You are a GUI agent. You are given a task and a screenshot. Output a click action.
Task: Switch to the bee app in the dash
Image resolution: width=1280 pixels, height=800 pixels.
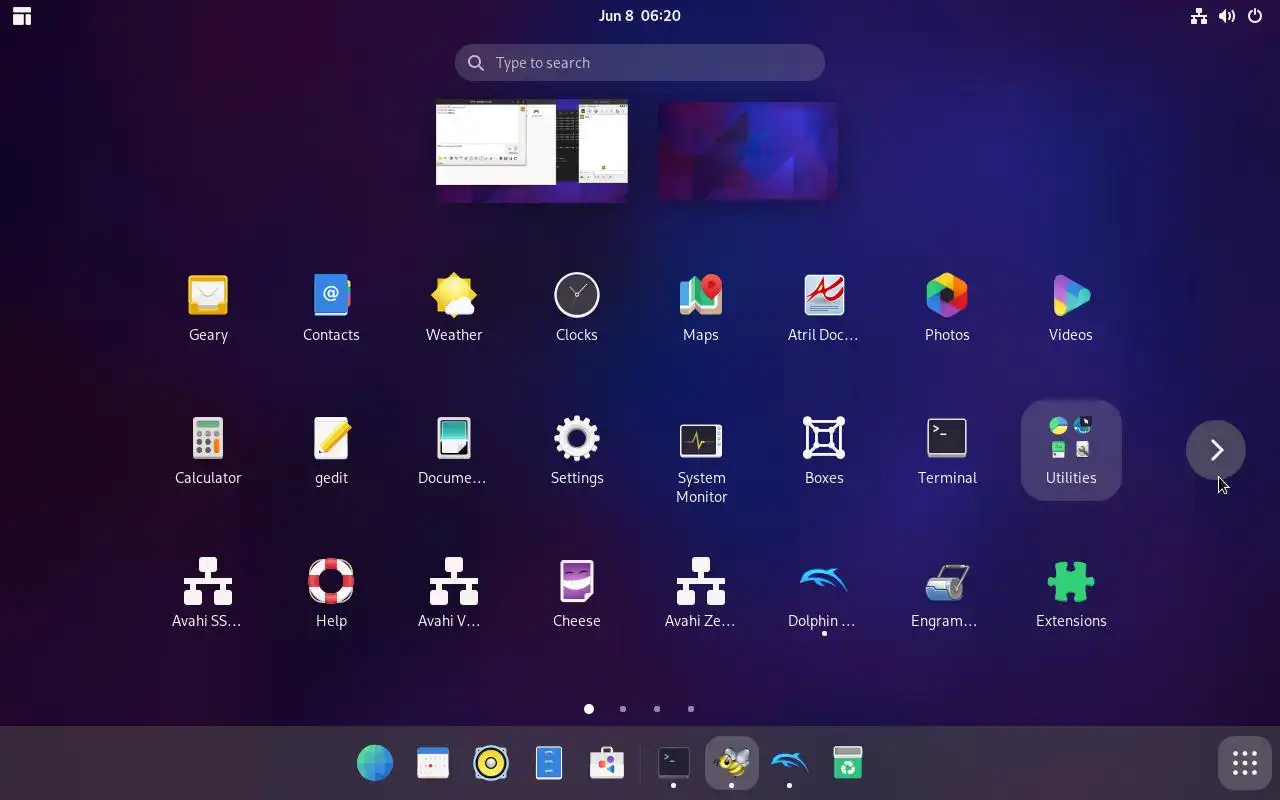point(732,764)
